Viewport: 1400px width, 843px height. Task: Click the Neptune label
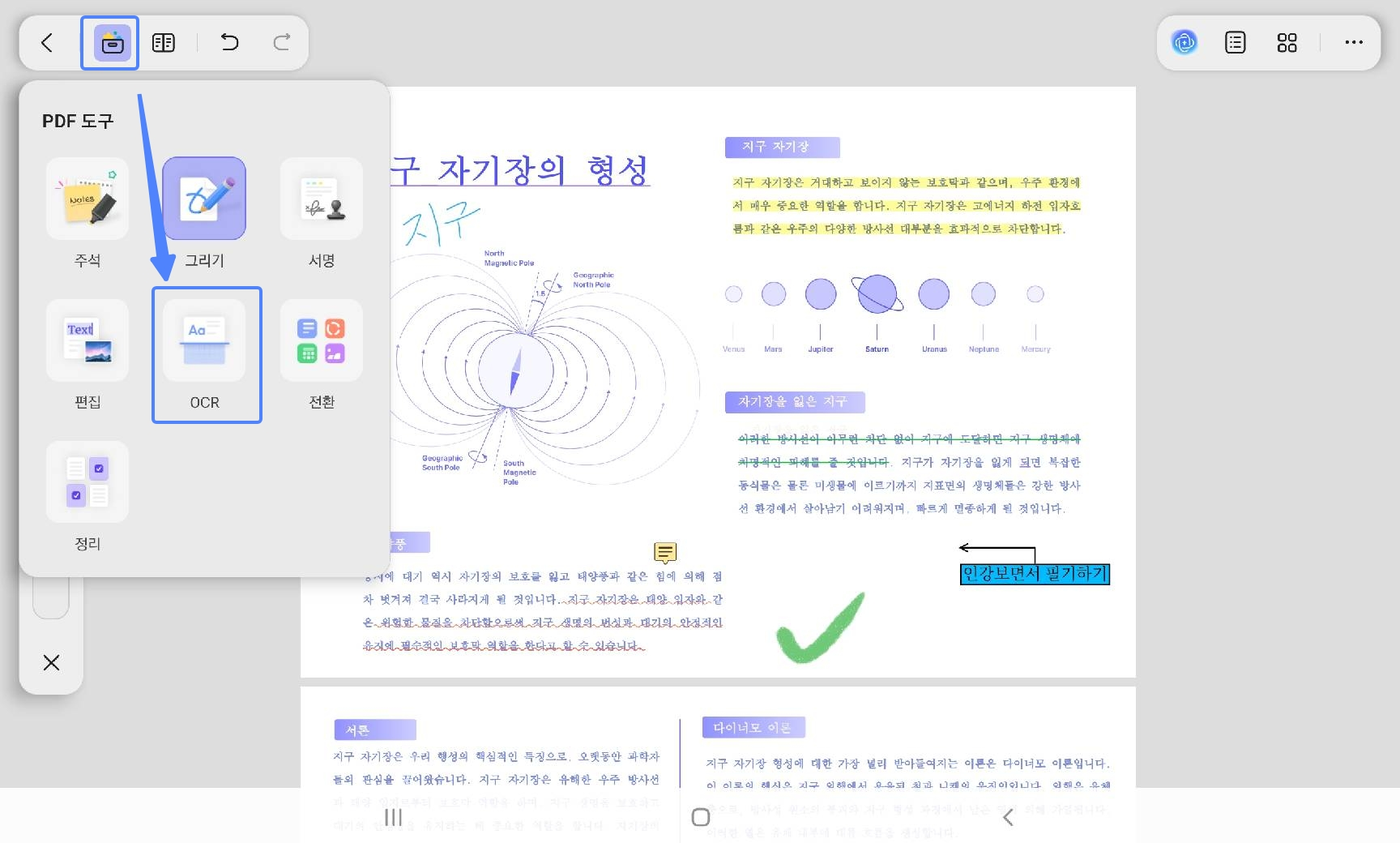tap(984, 349)
